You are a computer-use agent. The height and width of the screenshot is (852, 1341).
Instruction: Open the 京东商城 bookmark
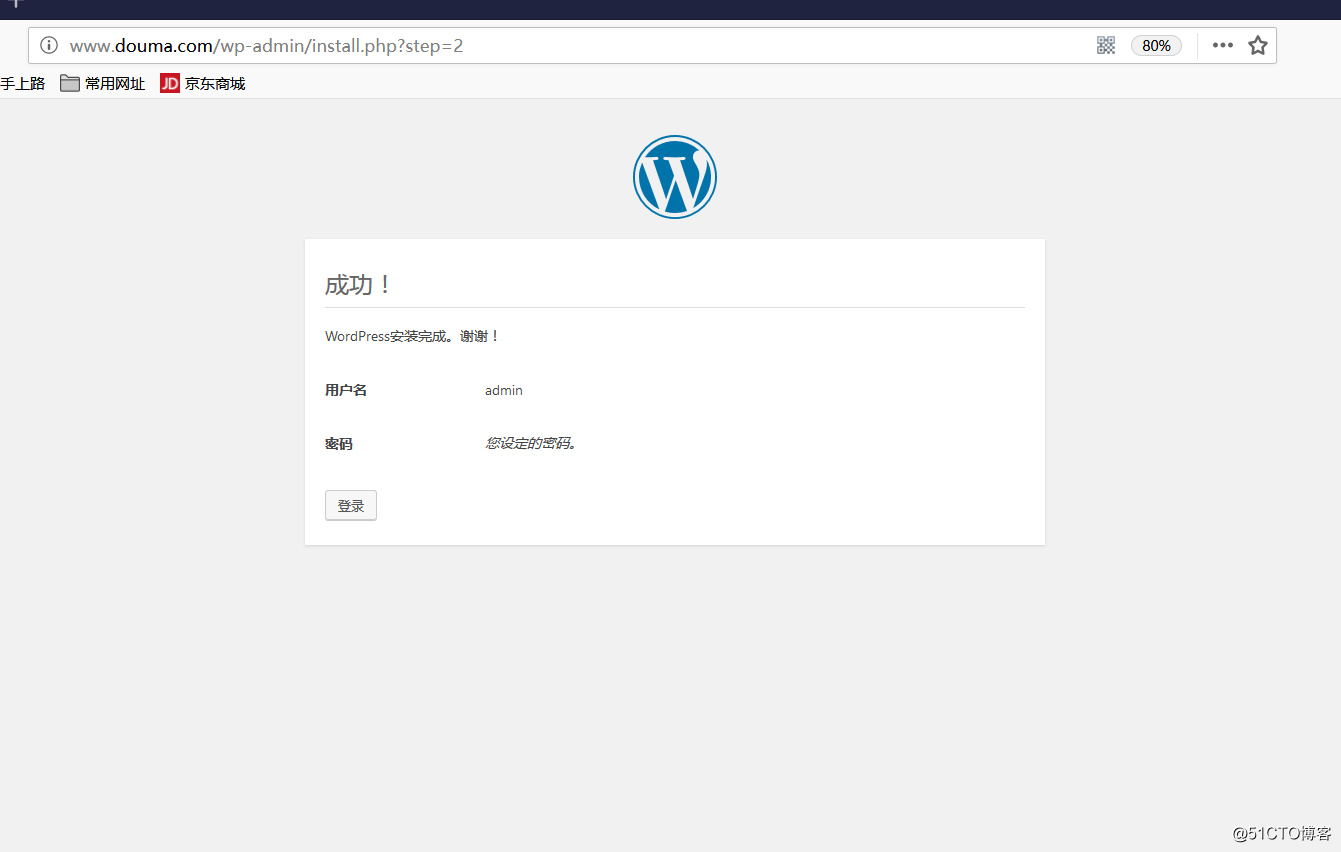click(x=203, y=84)
